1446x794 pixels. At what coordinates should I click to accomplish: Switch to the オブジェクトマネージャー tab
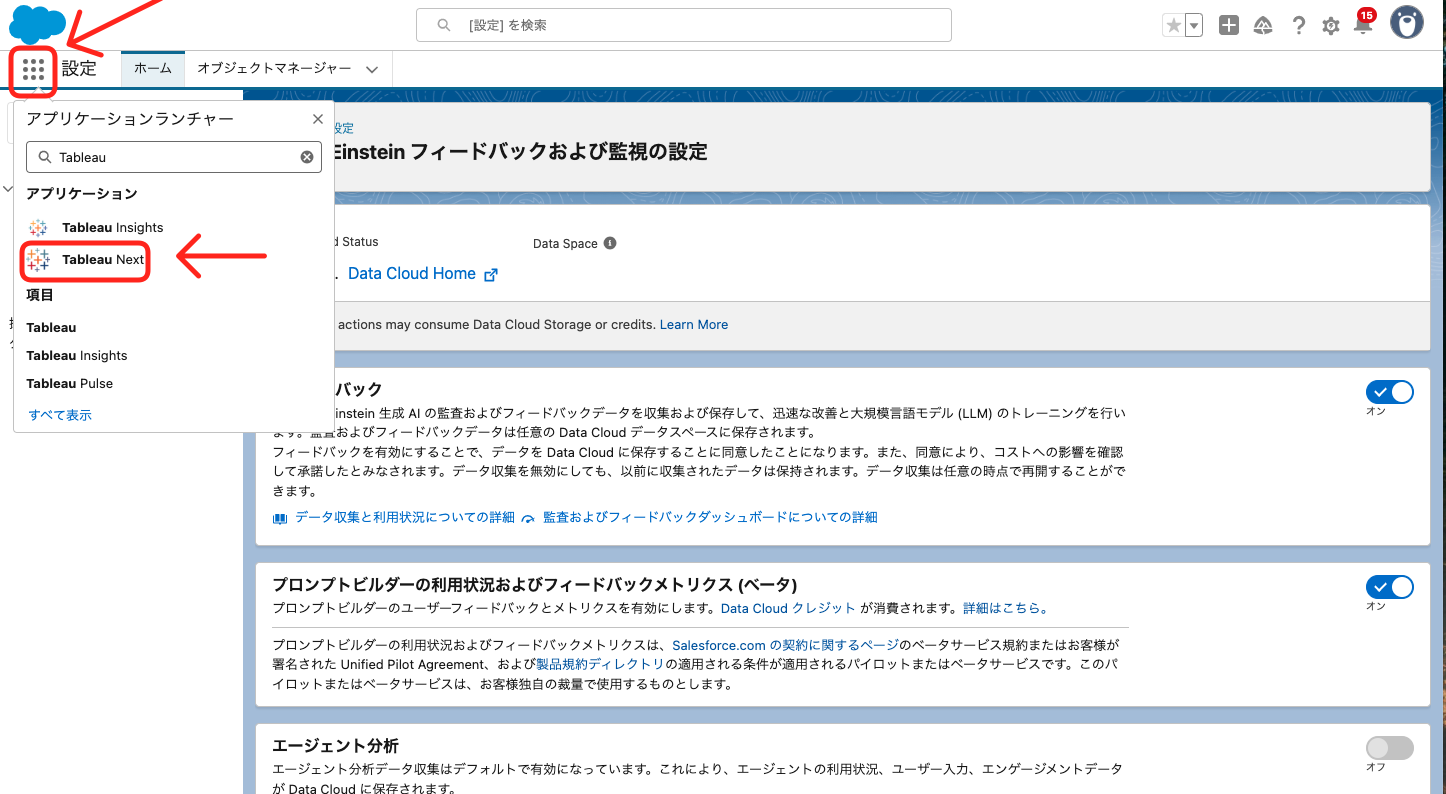(x=274, y=68)
